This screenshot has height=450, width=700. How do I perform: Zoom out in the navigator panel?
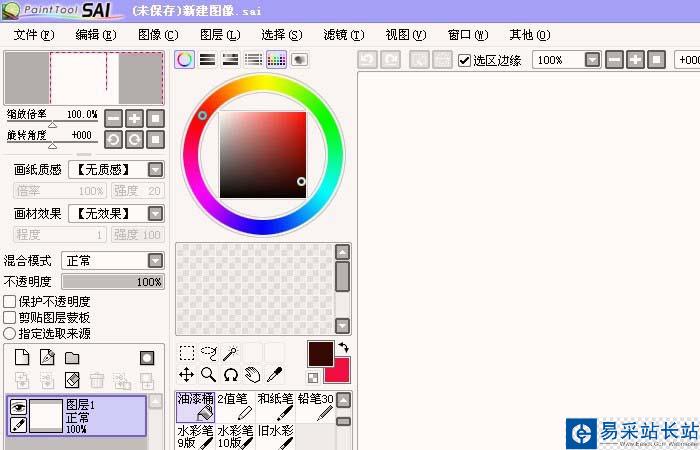pos(113,119)
